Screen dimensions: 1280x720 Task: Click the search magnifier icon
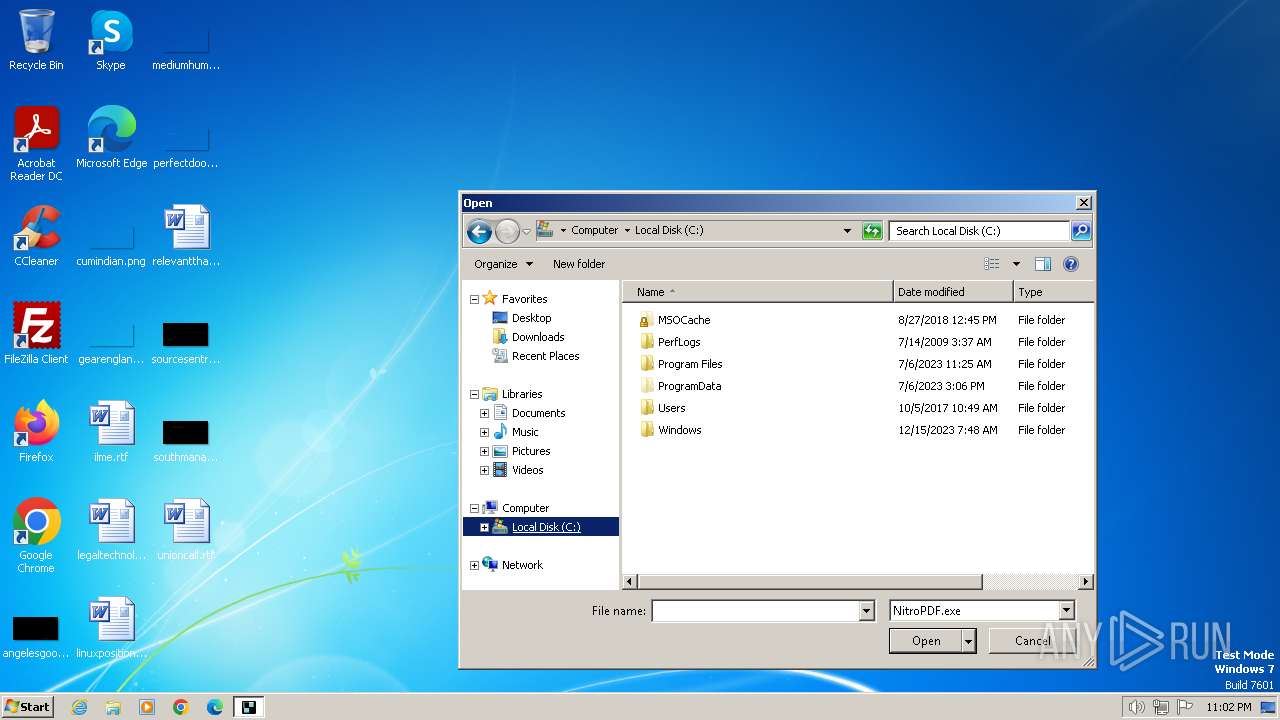1081,231
